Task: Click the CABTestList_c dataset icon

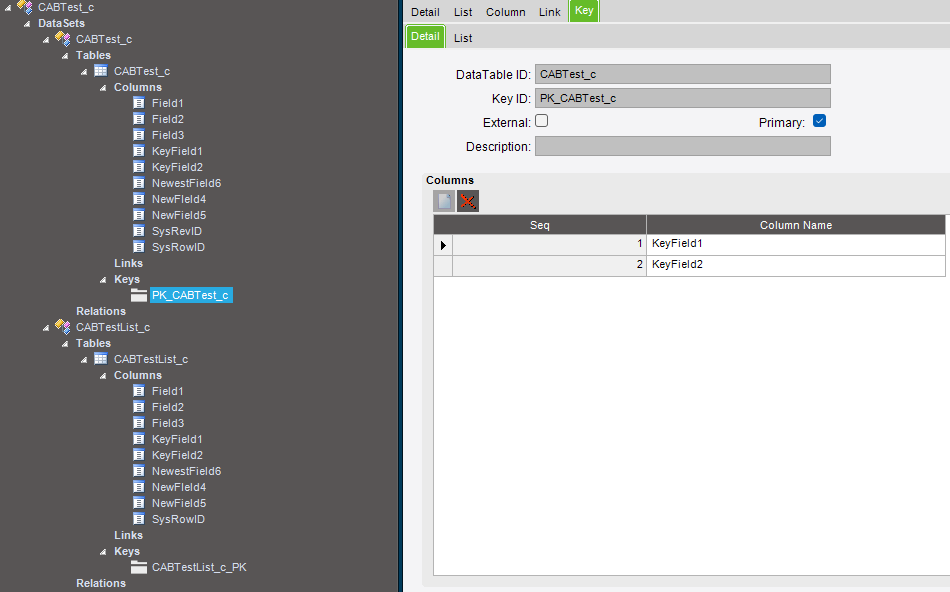Action: coord(62,327)
